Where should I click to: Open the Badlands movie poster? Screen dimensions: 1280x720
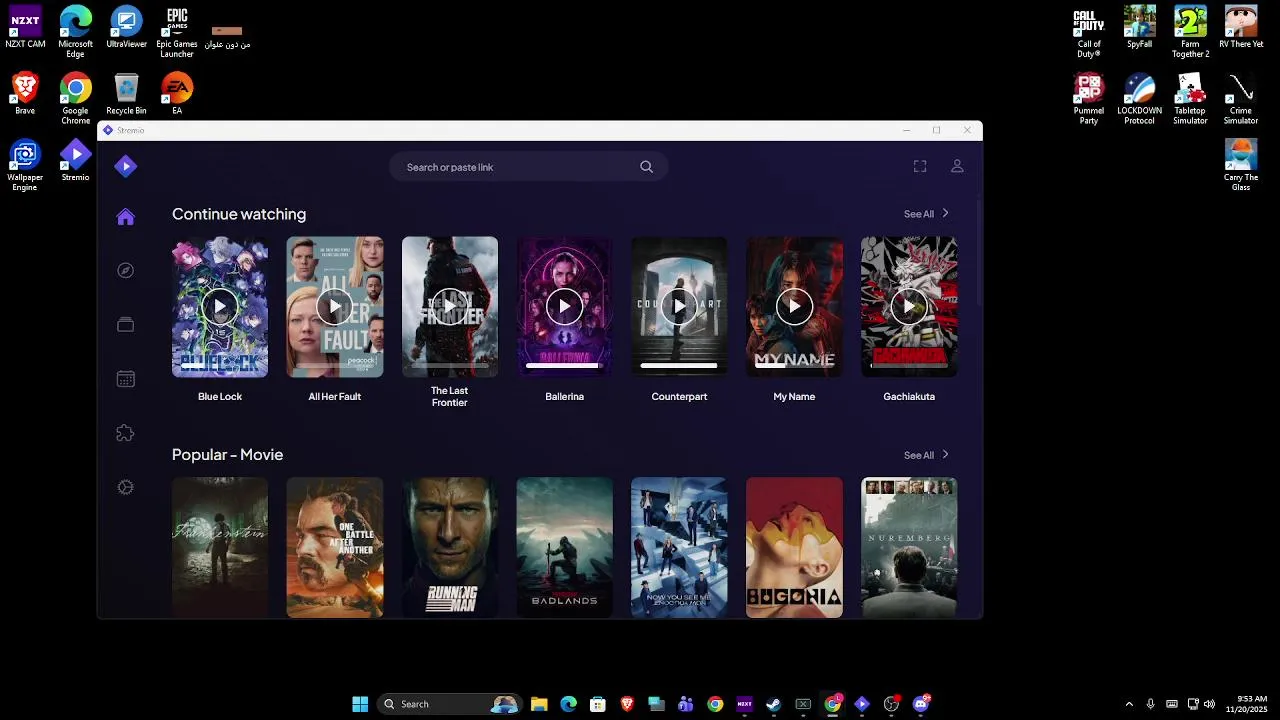[564, 547]
